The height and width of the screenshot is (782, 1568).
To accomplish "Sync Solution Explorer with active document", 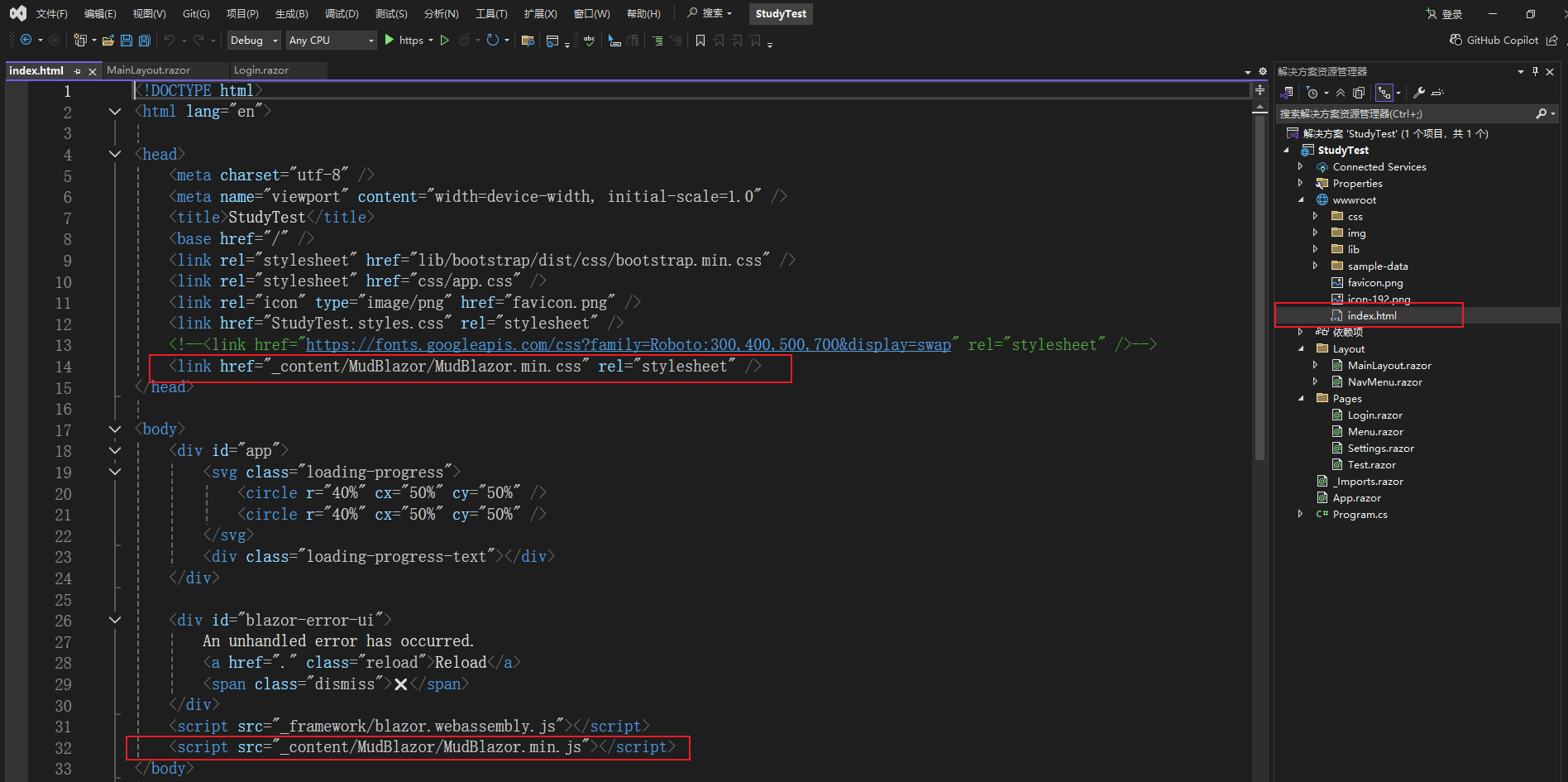I will coord(1288,93).
